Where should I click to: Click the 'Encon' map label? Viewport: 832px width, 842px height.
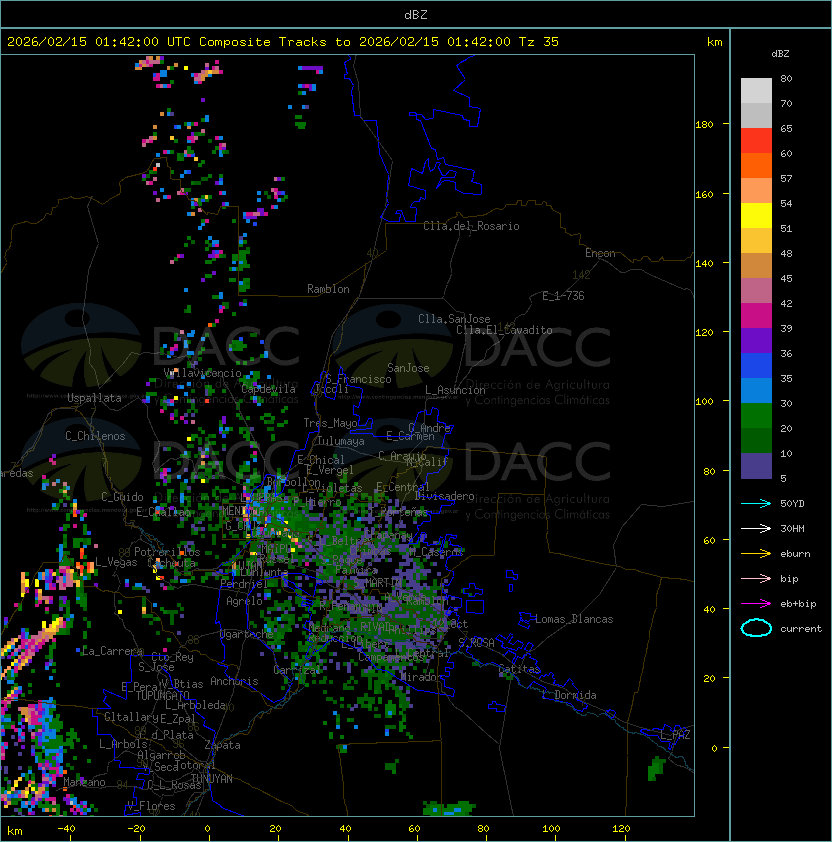[x=600, y=253]
